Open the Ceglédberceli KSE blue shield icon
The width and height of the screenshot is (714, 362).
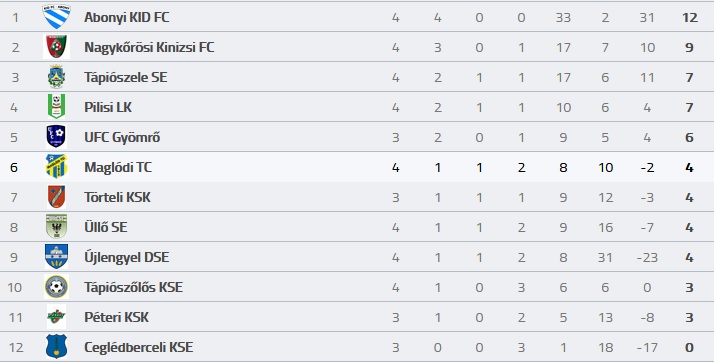click(x=56, y=347)
